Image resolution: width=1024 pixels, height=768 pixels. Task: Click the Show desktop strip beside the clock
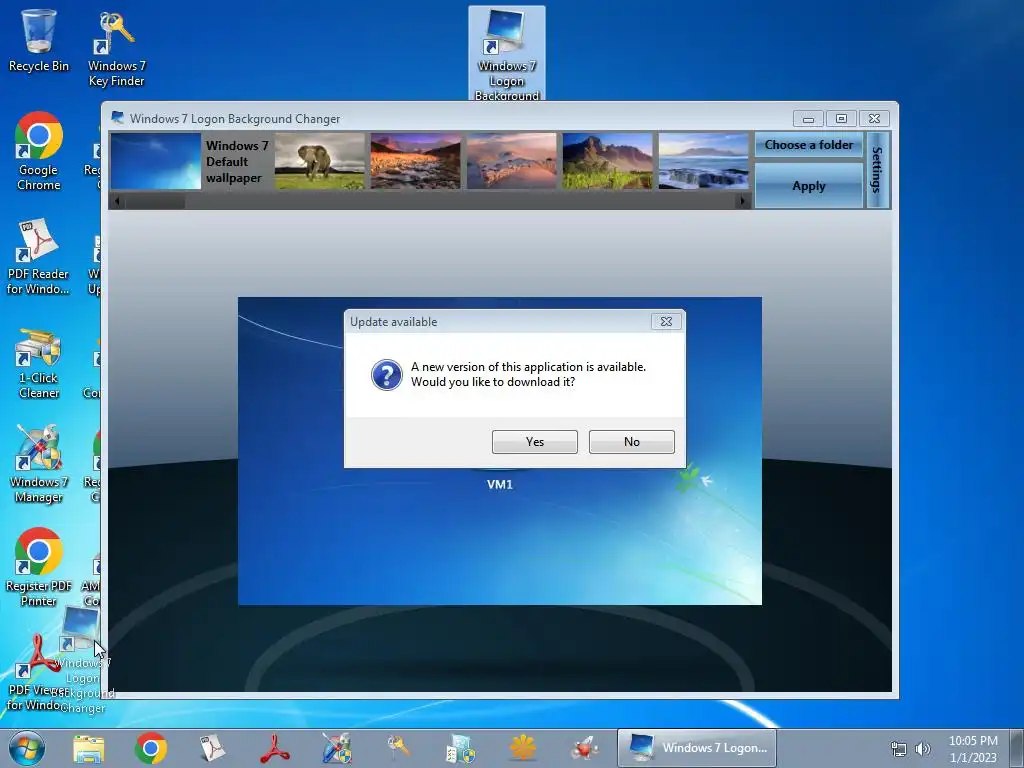point(1017,748)
